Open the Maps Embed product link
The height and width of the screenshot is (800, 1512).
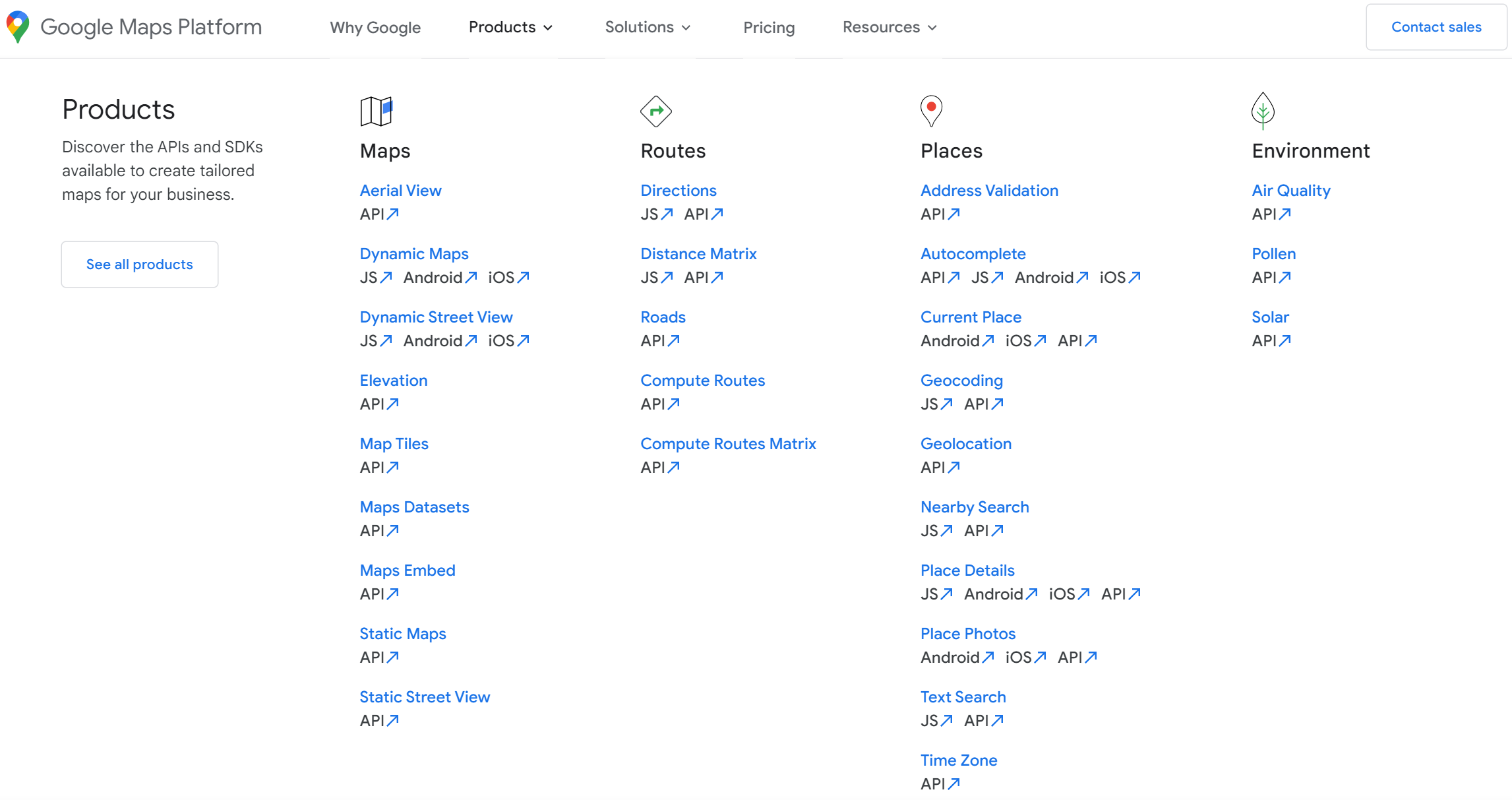[408, 570]
